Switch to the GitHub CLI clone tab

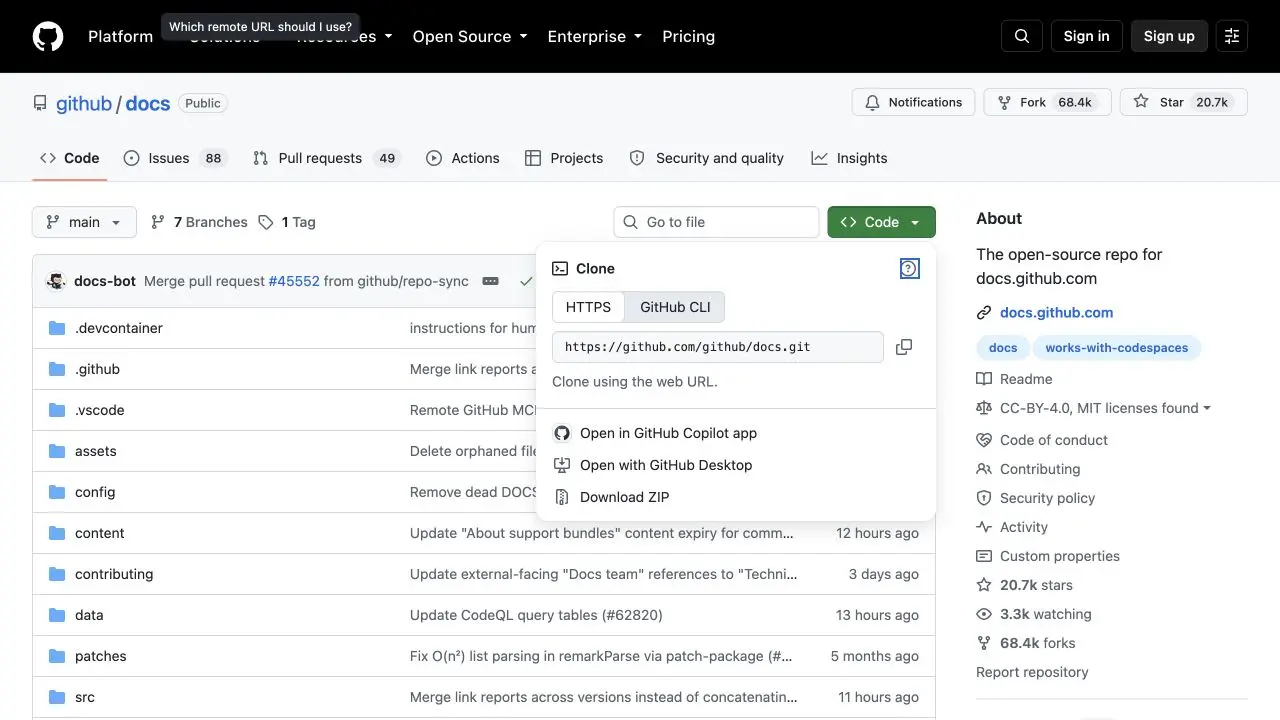click(x=675, y=307)
